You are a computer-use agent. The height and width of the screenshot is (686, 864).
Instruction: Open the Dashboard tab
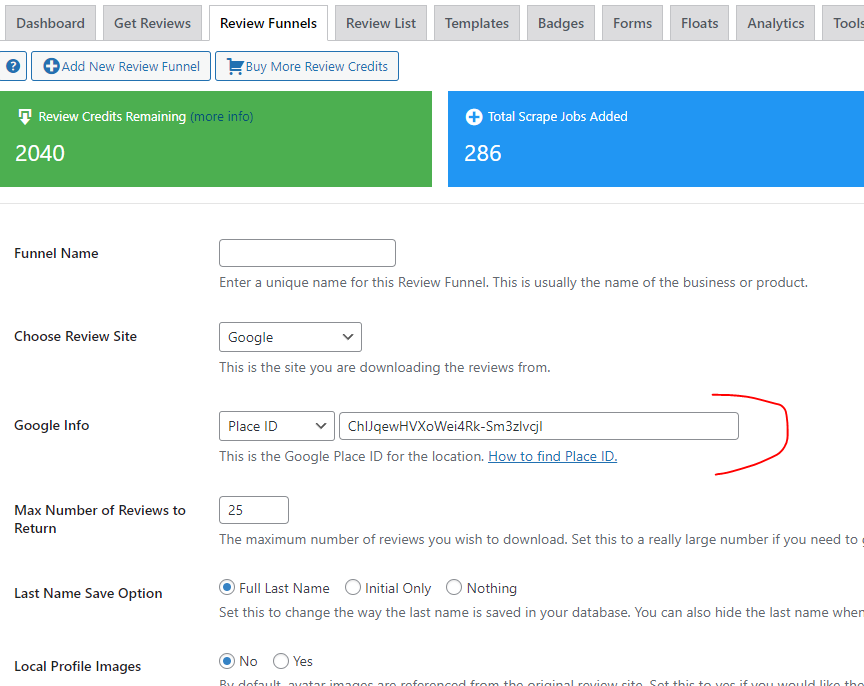[x=50, y=23]
